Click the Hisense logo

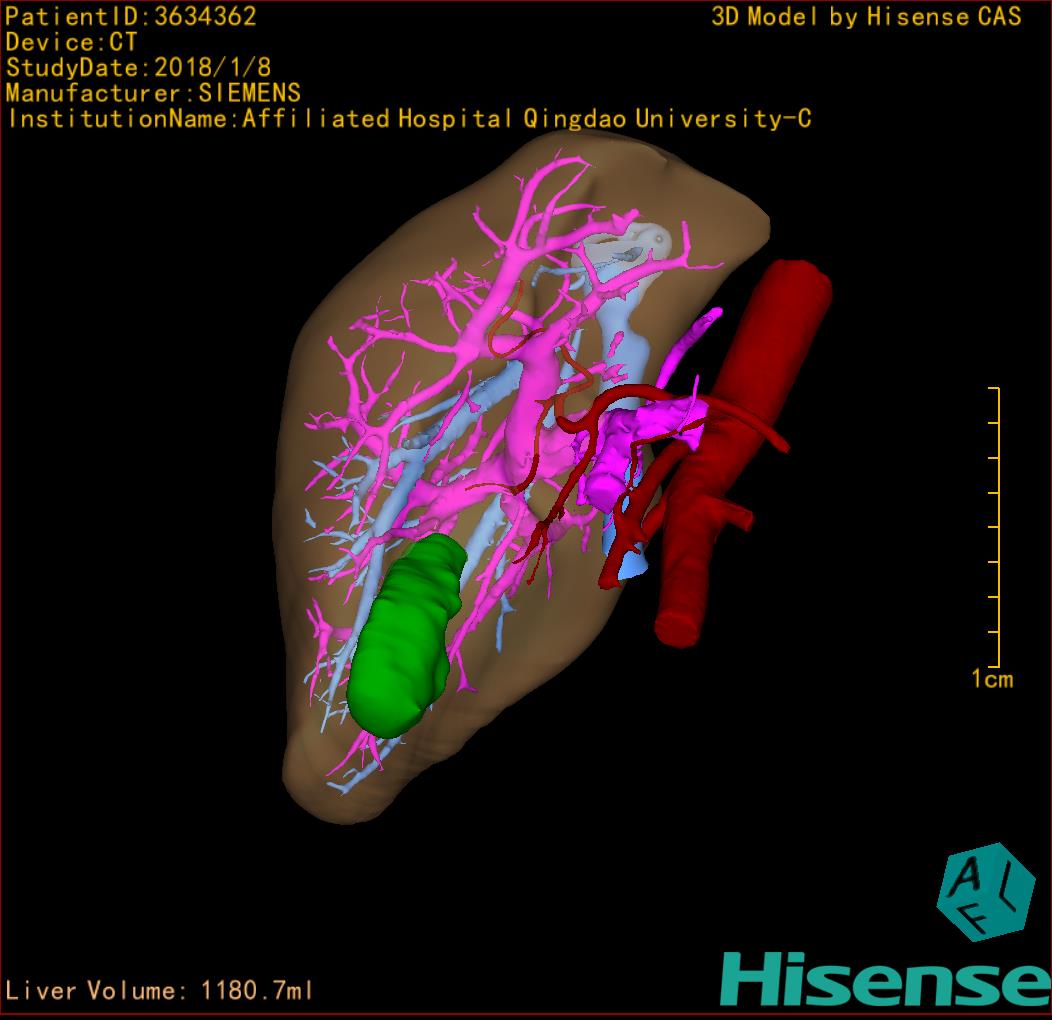(x=886, y=980)
